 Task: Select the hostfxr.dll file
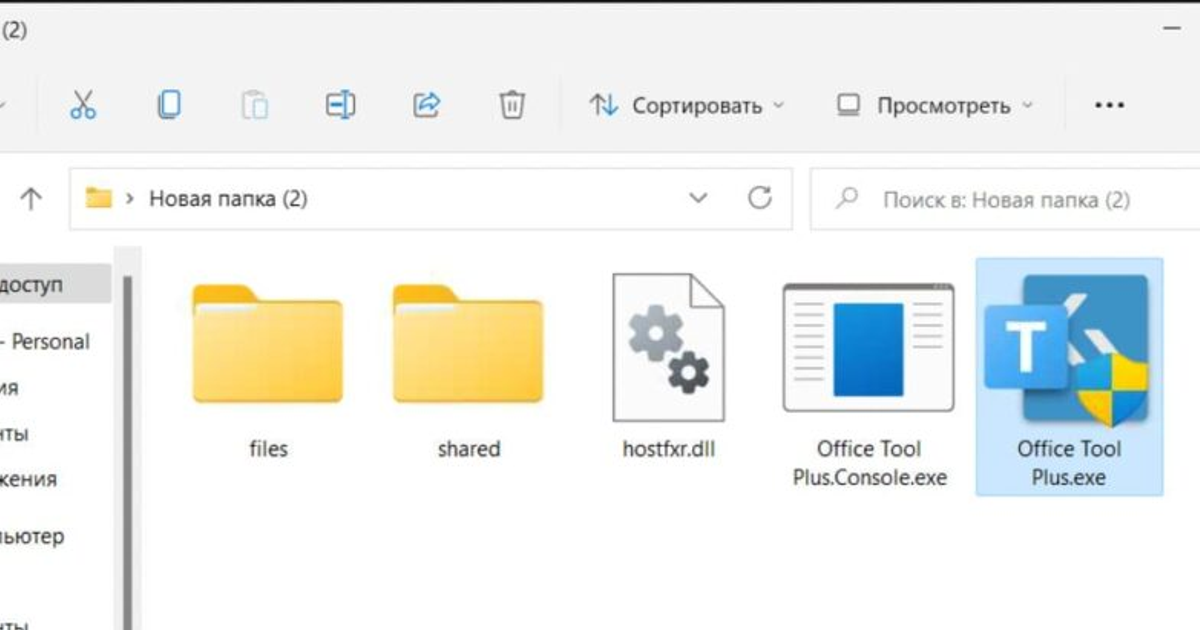click(x=668, y=369)
